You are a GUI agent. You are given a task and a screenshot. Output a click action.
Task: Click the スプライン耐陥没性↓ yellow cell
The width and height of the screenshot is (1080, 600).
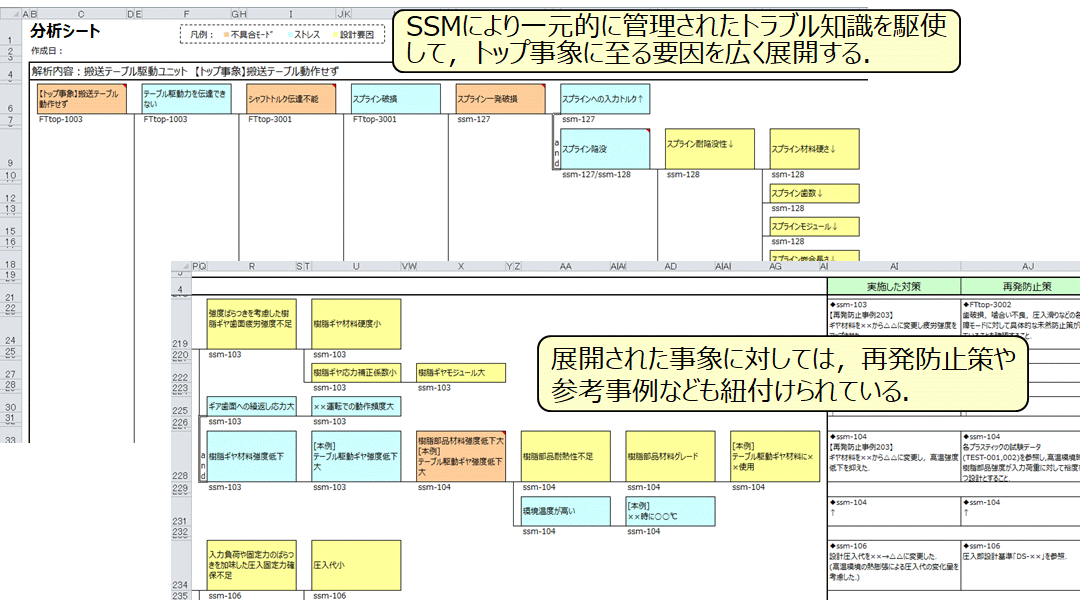click(x=710, y=149)
